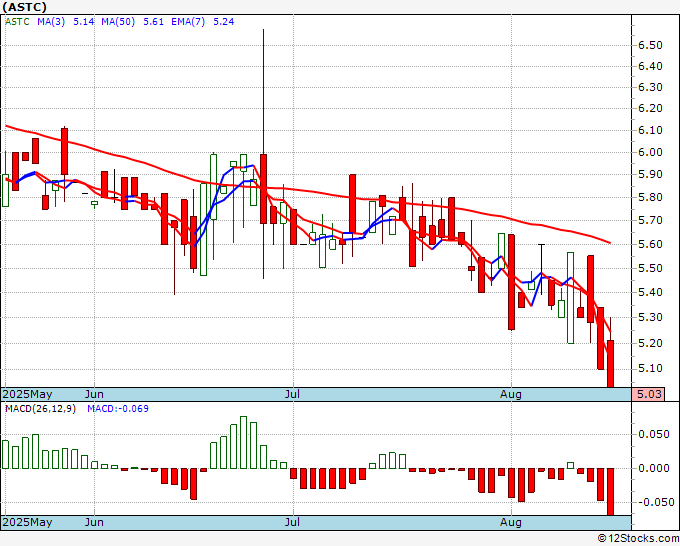Click the MA(50) legend label
680x546 pixels.
point(118,22)
